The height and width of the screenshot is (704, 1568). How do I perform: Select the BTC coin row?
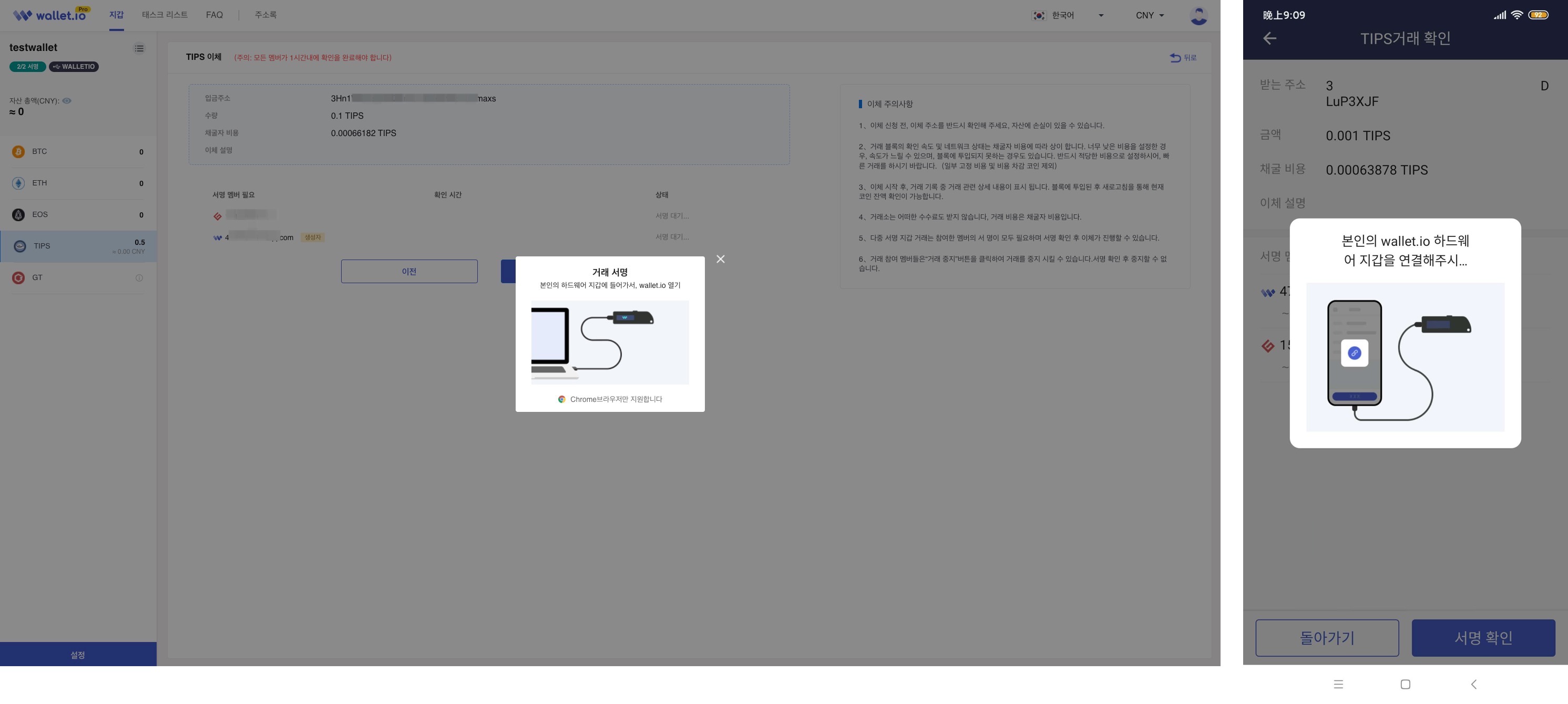(x=78, y=151)
